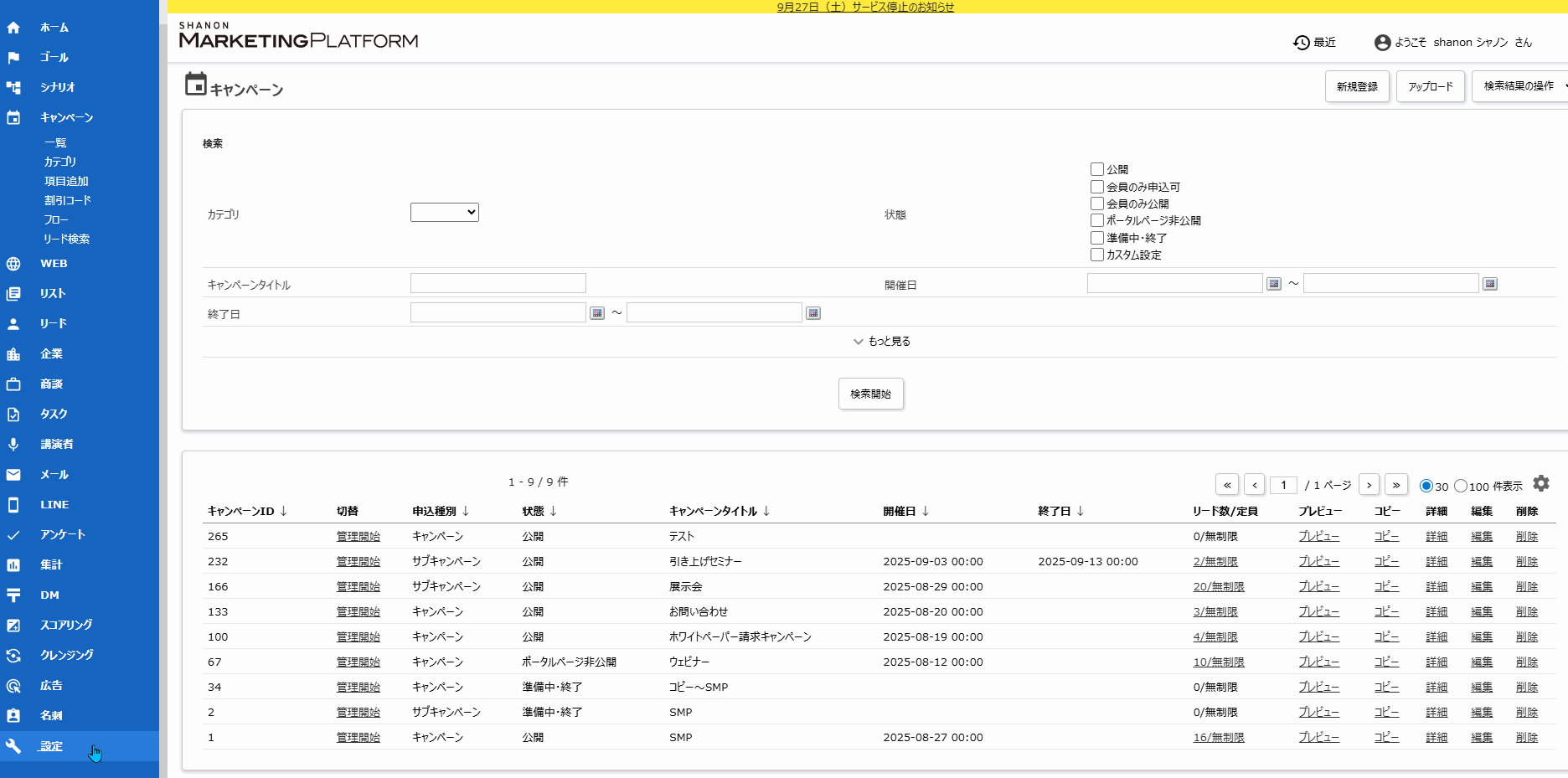Open the カテゴリ dropdown

tap(445, 213)
